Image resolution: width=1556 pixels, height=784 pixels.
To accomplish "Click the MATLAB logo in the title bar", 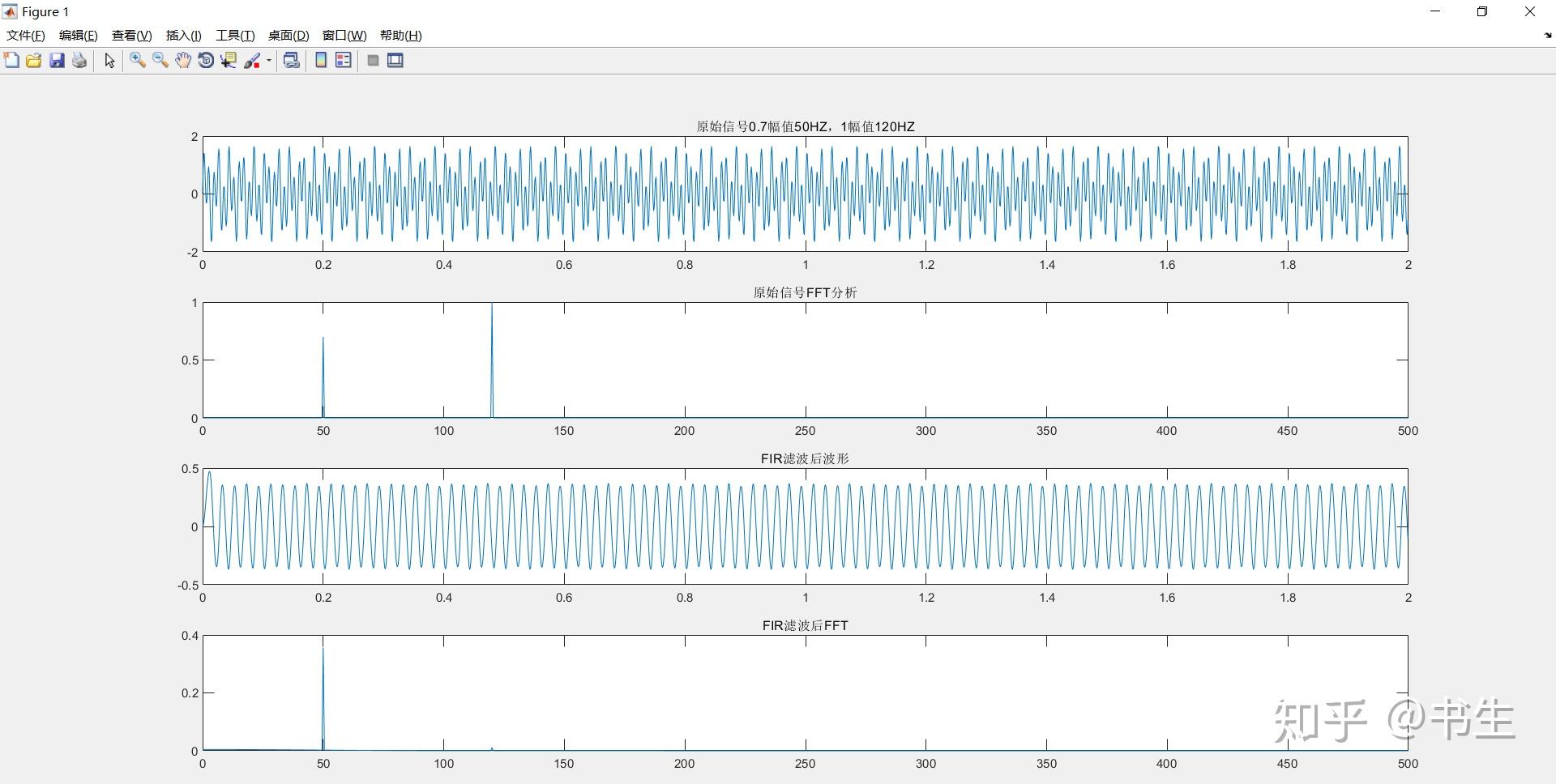I will [x=10, y=11].
